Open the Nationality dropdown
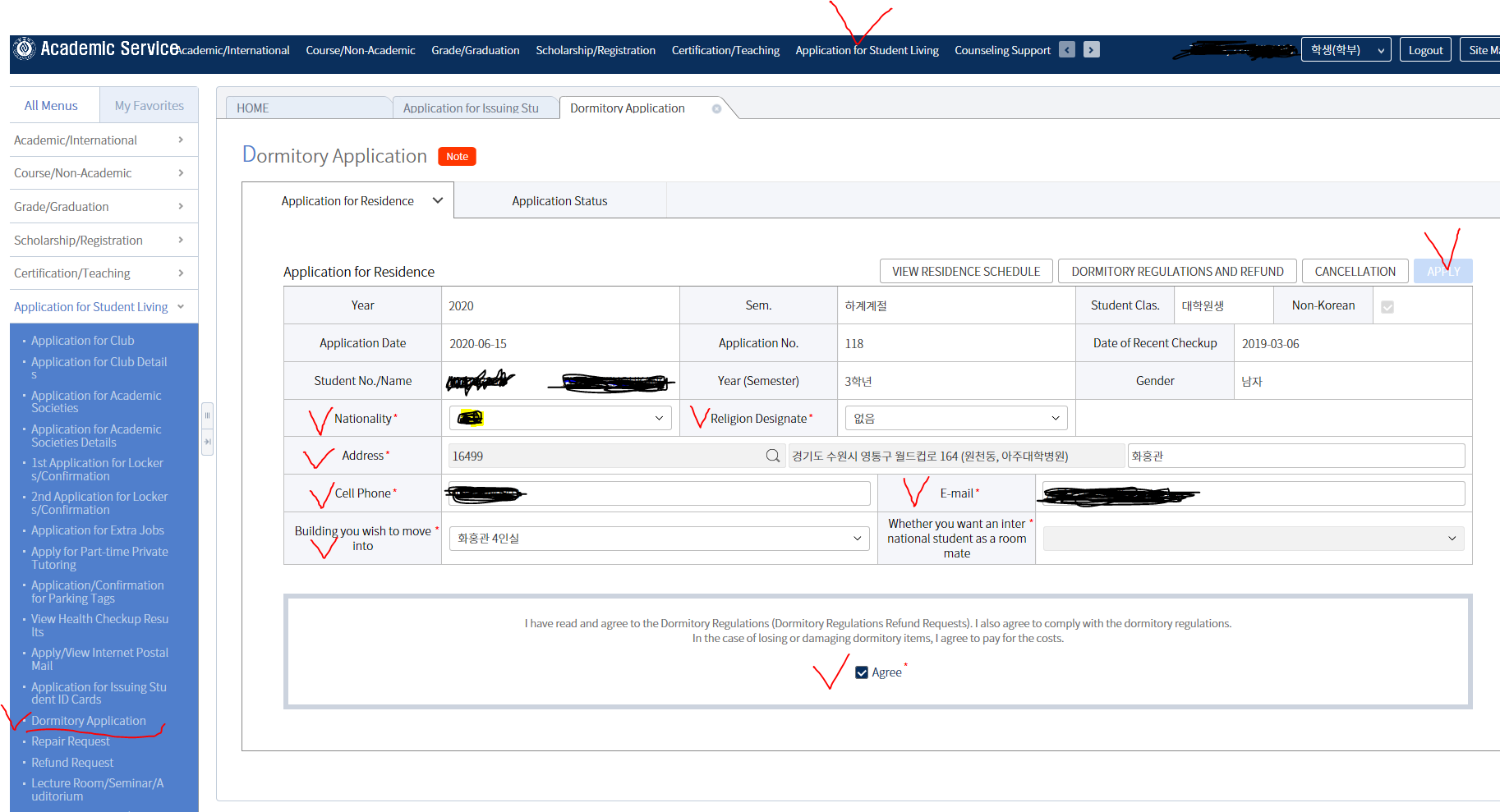This screenshot has height=812, width=1500. [x=560, y=419]
